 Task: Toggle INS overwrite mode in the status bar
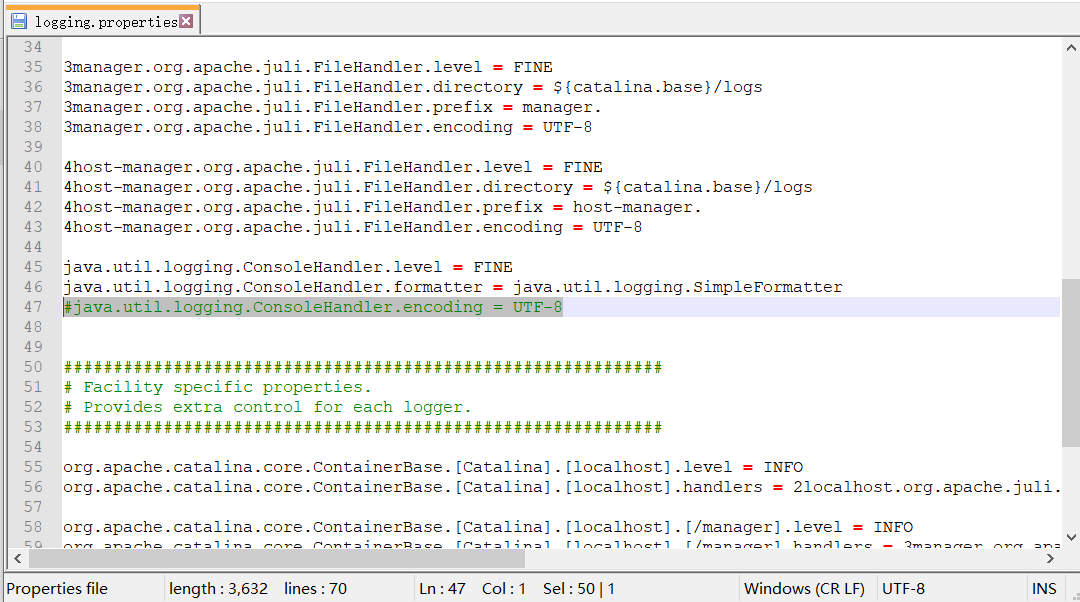(x=1044, y=588)
